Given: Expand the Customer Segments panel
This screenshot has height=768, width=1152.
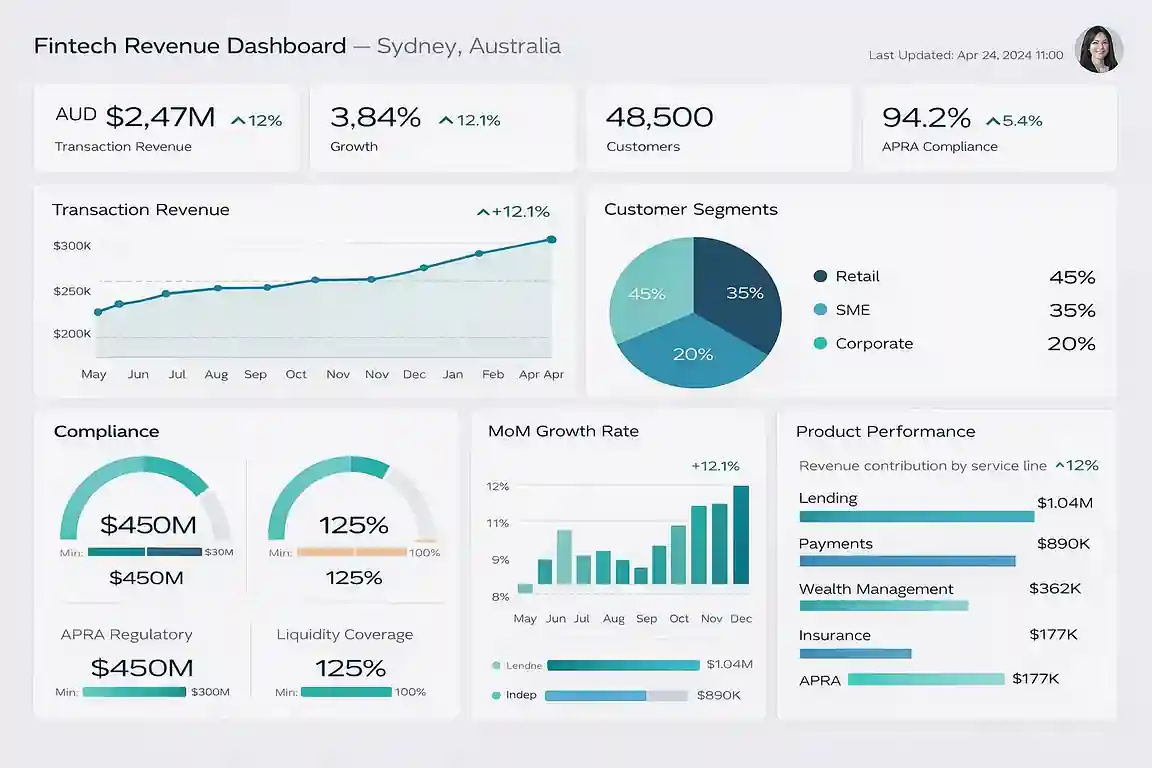Looking at the screenshot, I should [x=690, y=209].
